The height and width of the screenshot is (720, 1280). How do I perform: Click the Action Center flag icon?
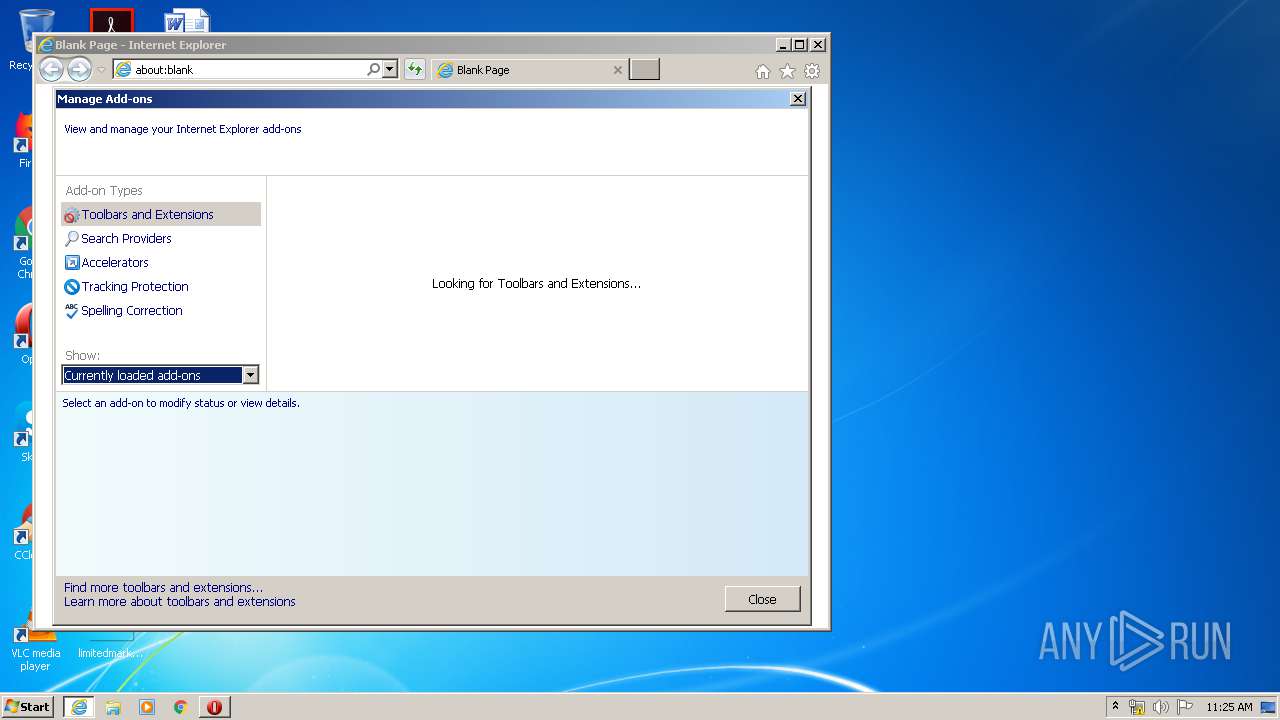(x=1185, y=707)
